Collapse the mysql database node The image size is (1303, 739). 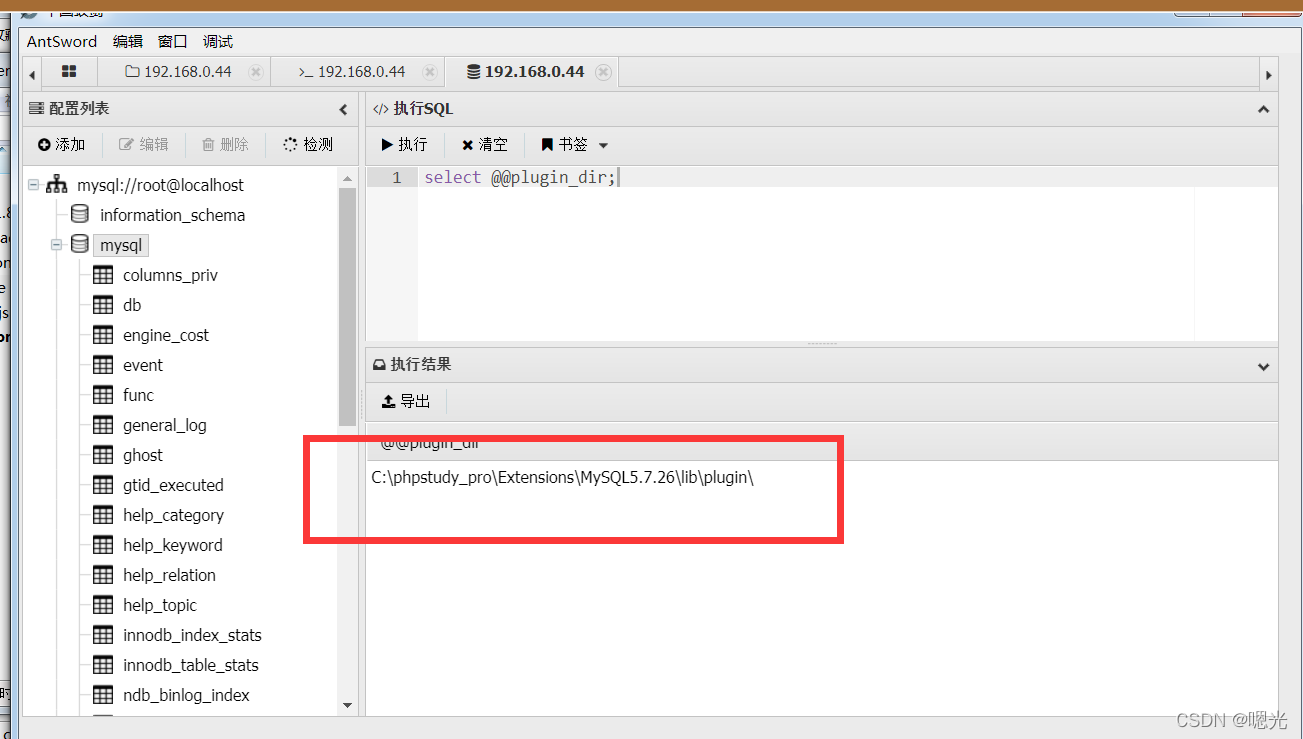point(57,245)
